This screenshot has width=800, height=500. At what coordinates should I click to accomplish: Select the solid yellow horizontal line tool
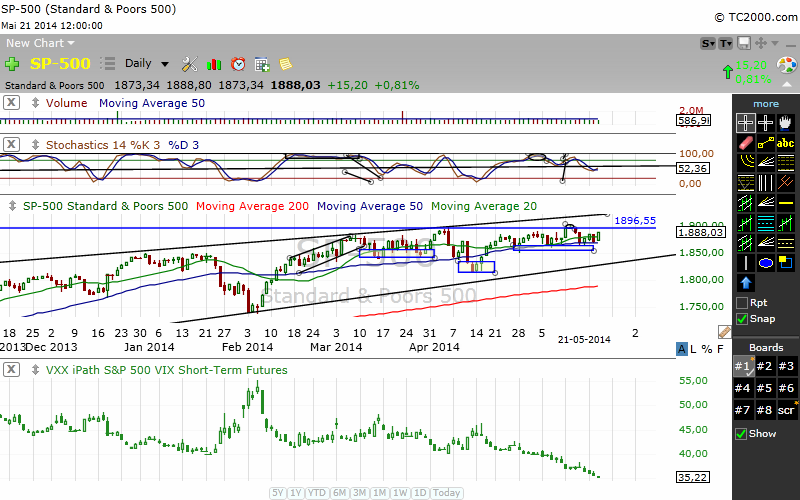pos(785,203)
